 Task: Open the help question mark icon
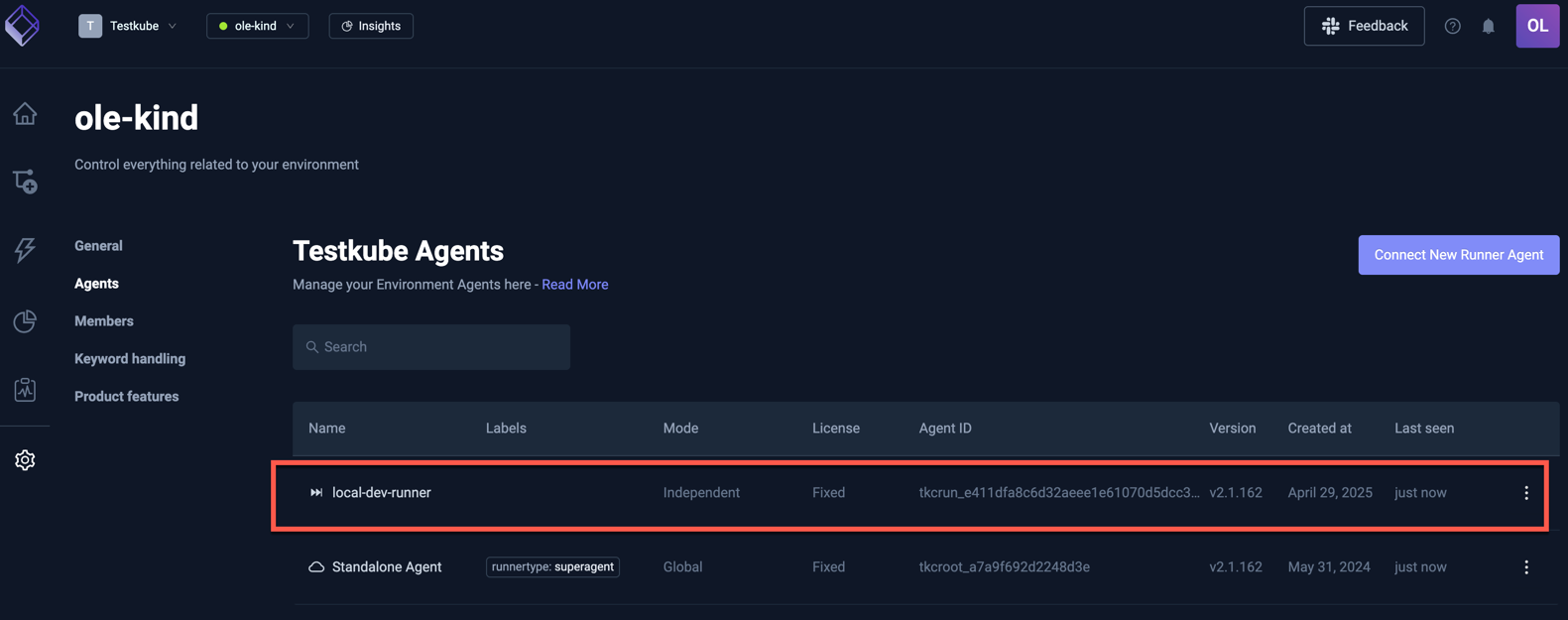click(1452, 27)
